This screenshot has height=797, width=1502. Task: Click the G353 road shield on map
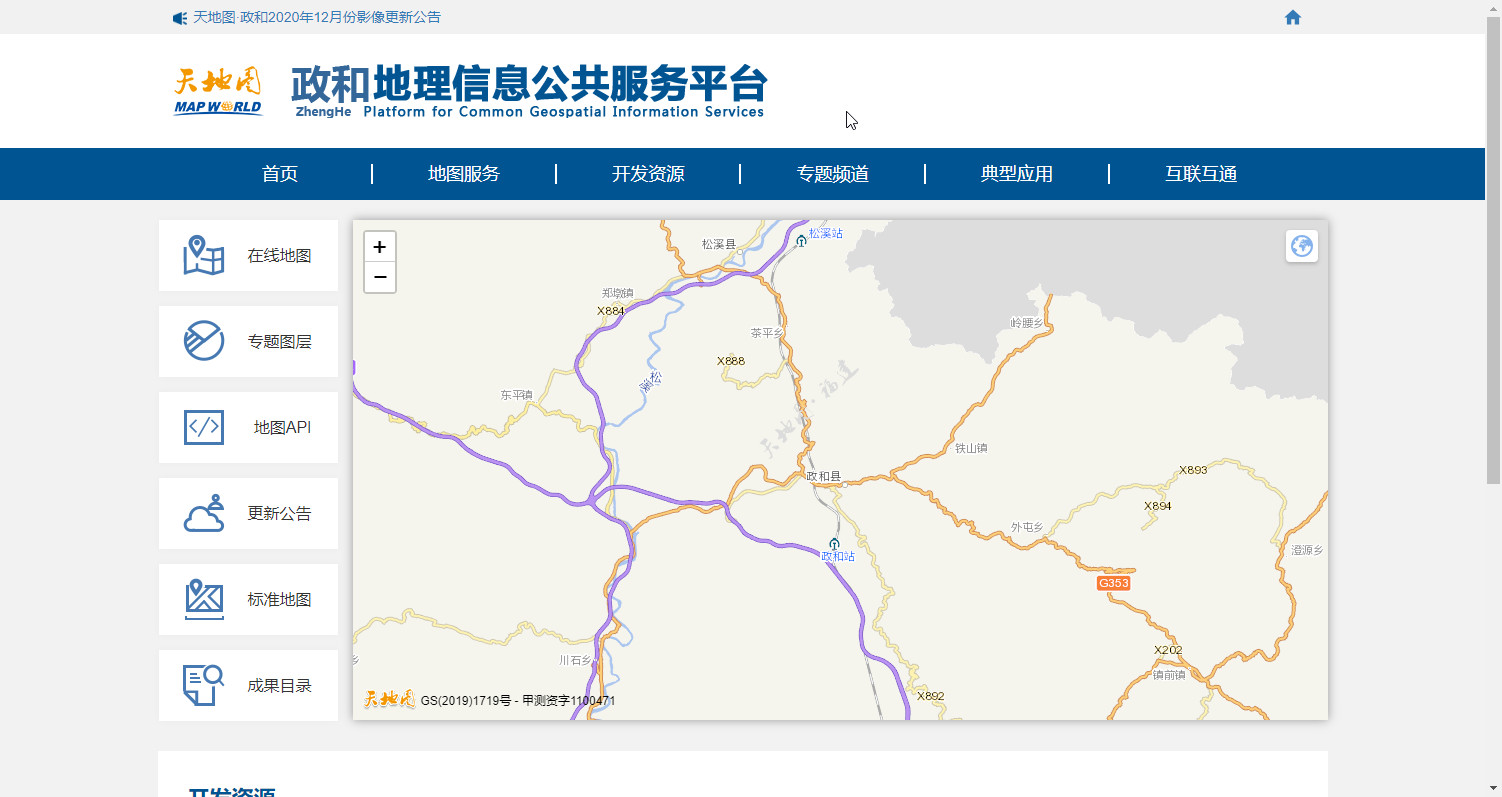tap(1113, 583)
